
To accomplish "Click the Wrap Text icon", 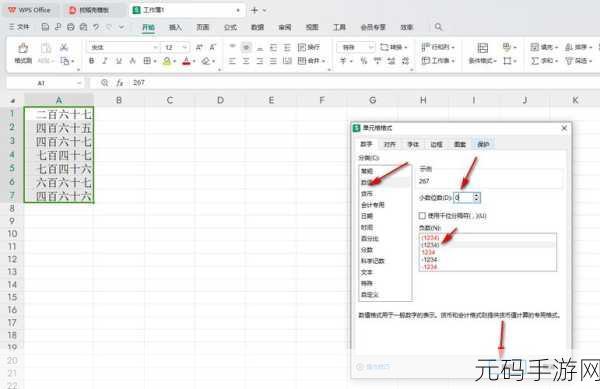I will [302, 47].
